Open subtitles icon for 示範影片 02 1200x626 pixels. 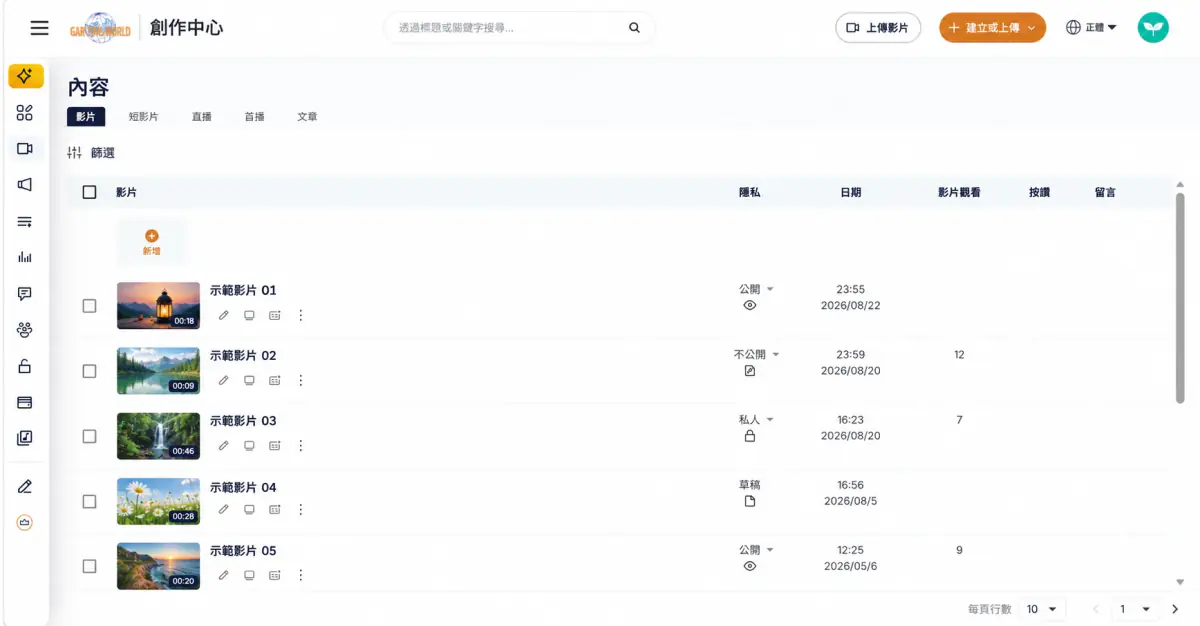[275, 380]
